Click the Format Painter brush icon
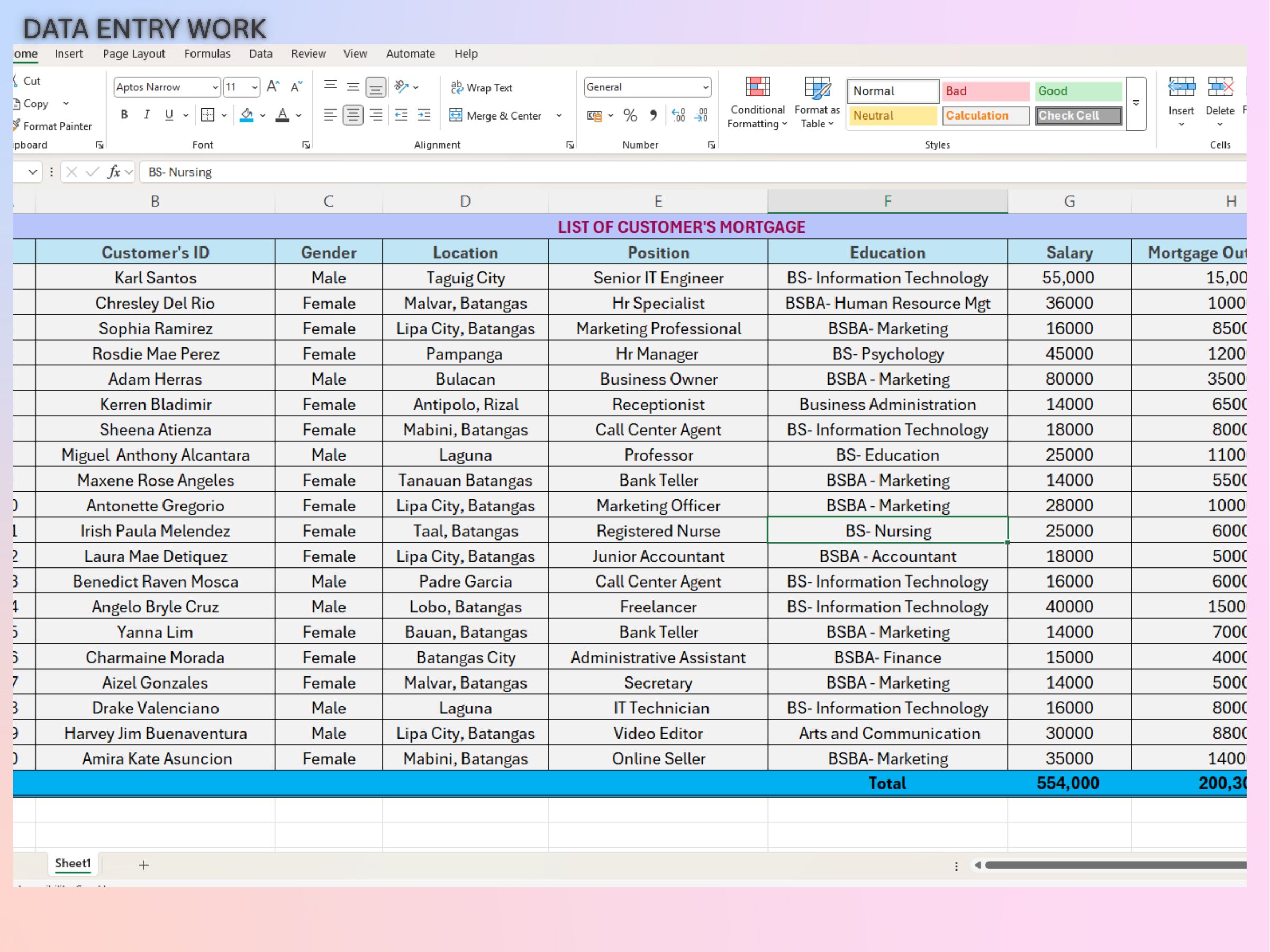 tap(17, 125)
